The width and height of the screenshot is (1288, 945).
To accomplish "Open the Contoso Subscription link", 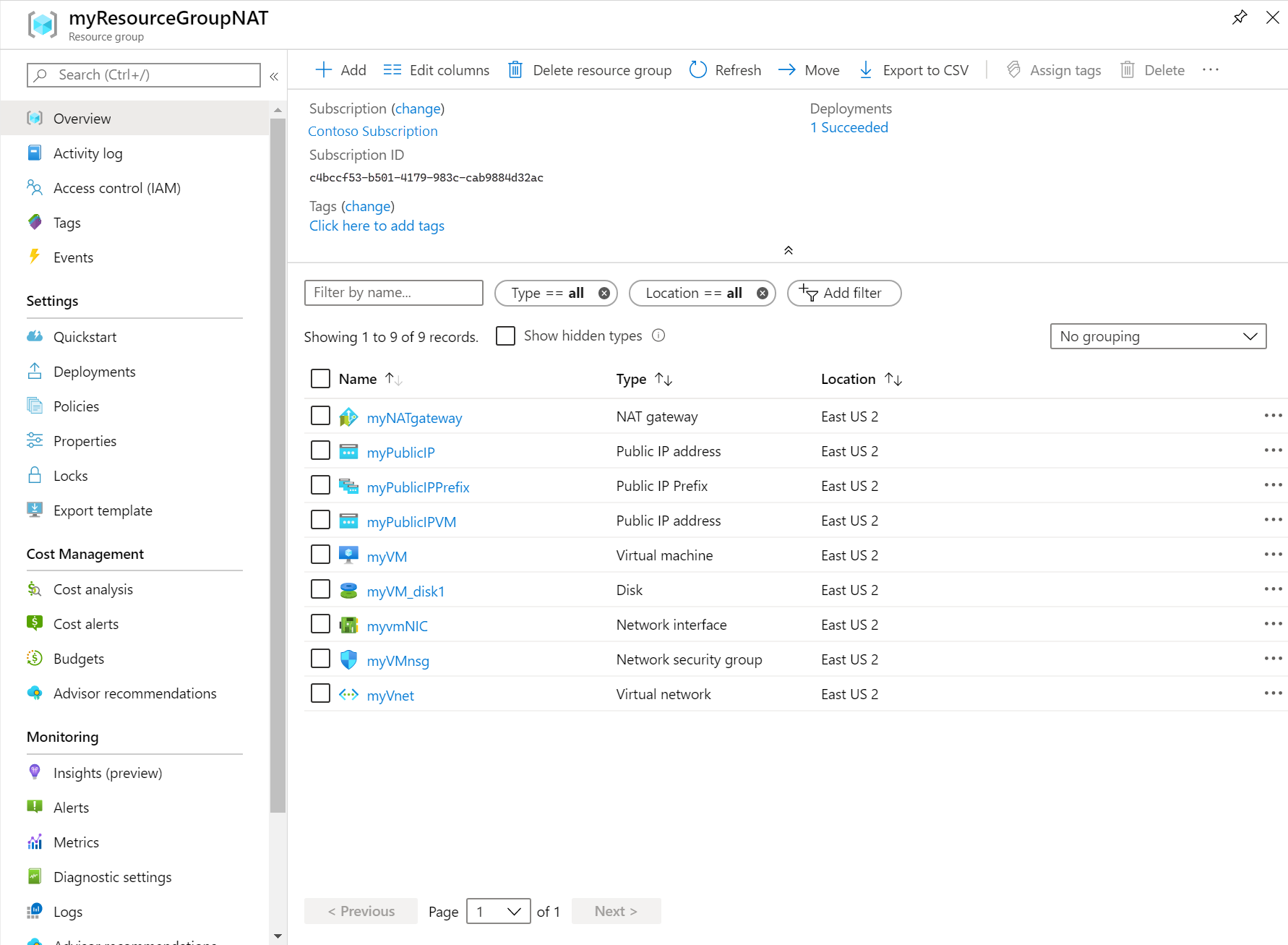I will tap(372, 131).
